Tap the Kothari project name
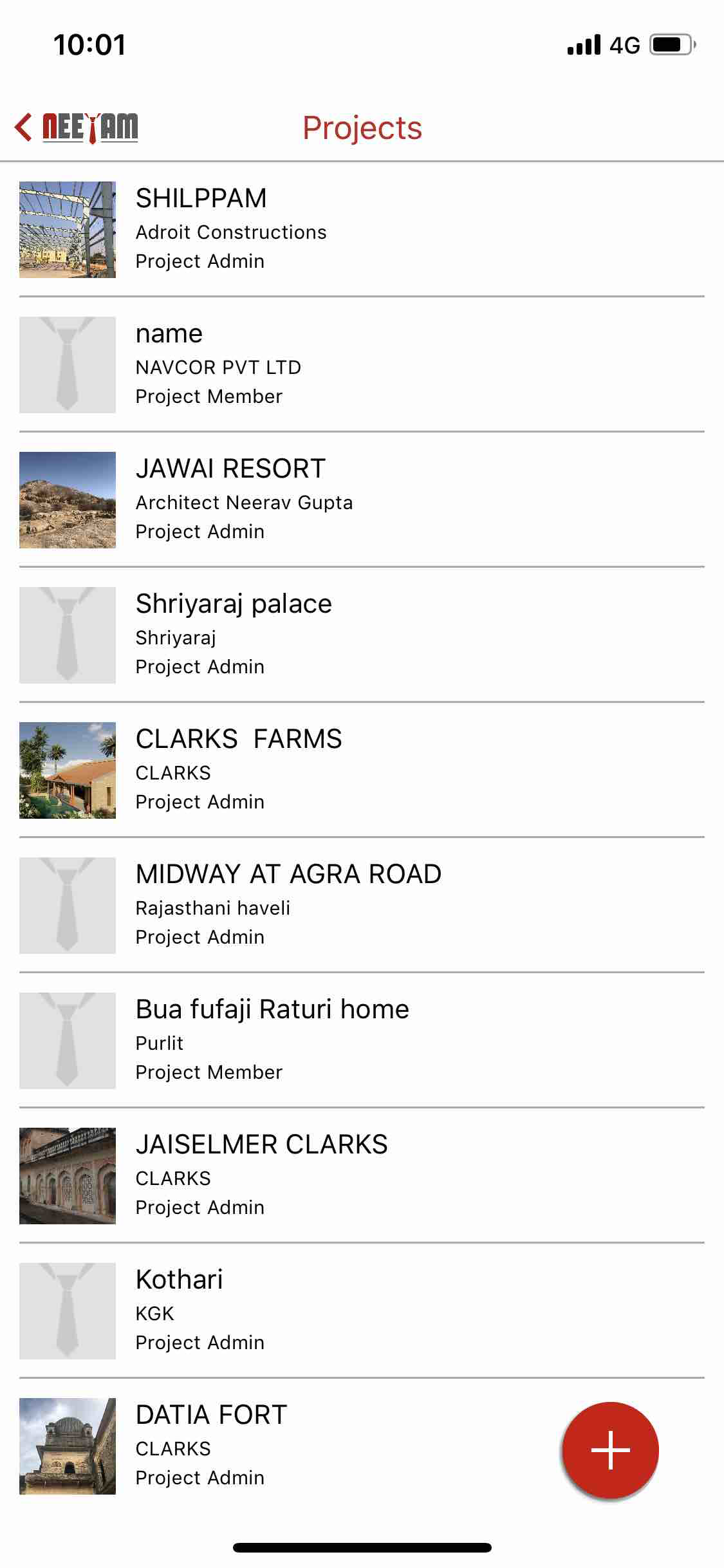This screenshot has height=1568, width=724. pyautogui.click(x=179, y=1280)
